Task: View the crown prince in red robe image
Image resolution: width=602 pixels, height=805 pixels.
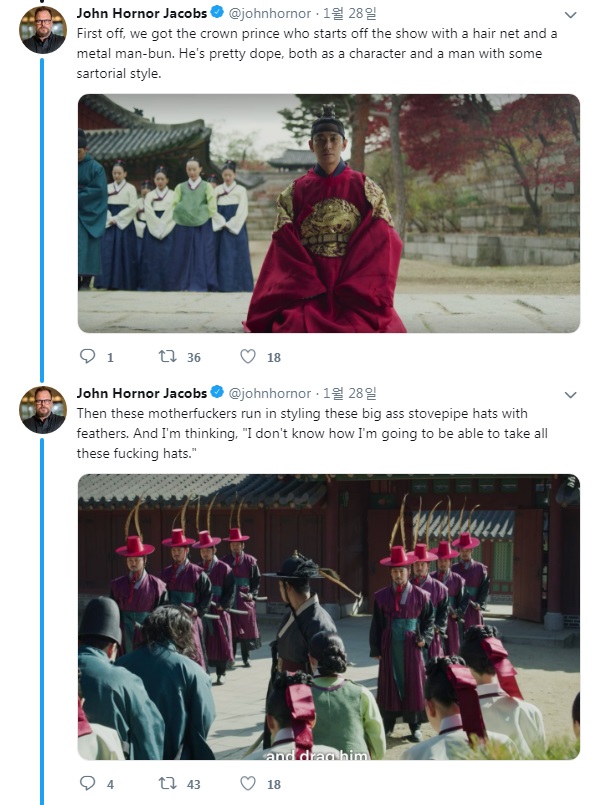Action: (x=328, y=213)
